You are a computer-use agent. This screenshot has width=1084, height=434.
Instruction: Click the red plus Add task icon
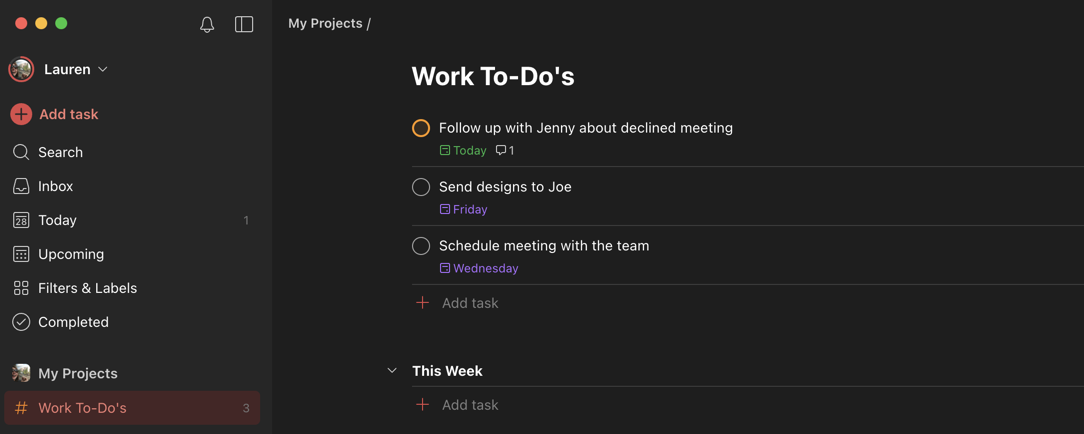[21, 114]
